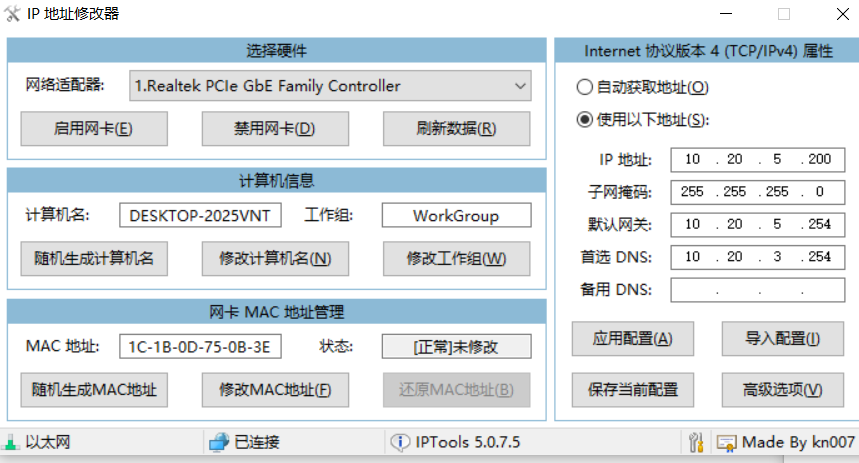Click the 刷新数据(R) button
Screen dimensions: 859x463
(x=456, y=129)
